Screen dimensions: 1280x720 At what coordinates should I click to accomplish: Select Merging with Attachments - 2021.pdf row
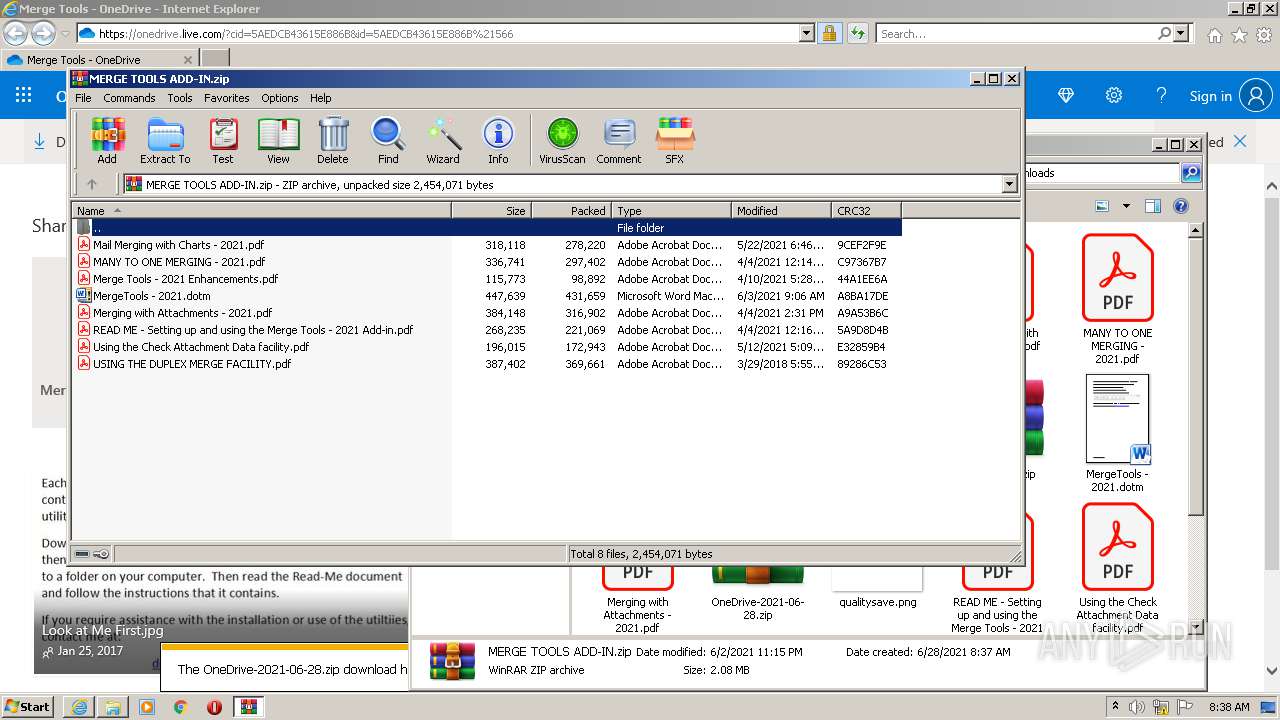[488, 313]
